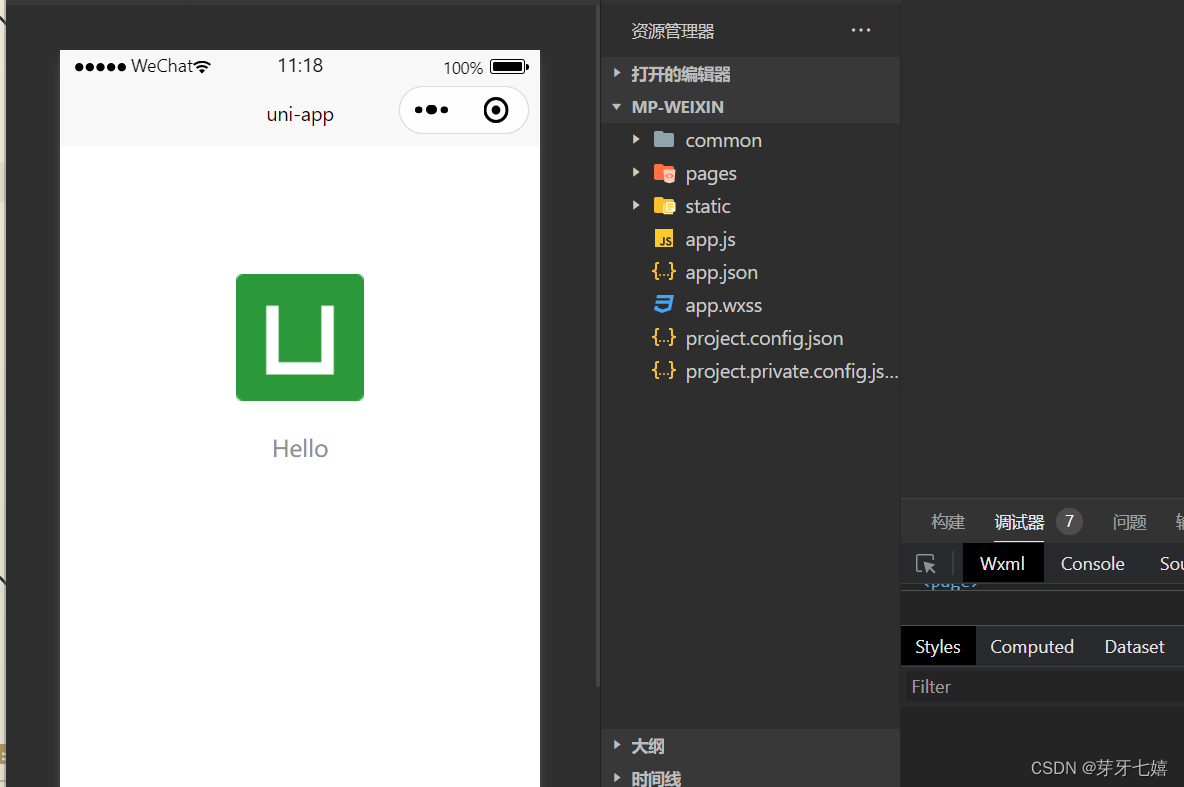Open the mini program three-dot menu

tap(431, 110)
